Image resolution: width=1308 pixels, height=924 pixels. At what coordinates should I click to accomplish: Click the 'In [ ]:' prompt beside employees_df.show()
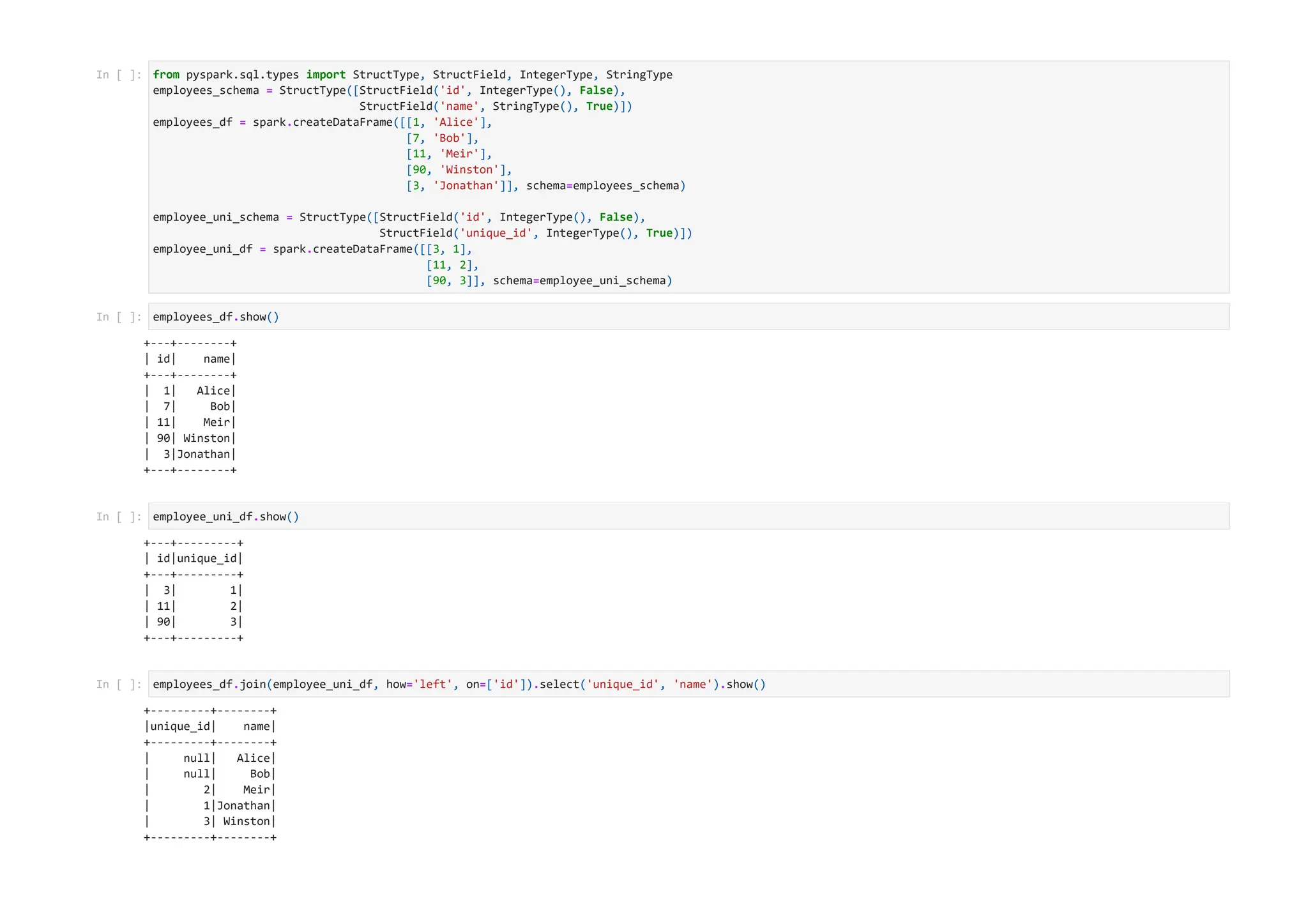119,317
